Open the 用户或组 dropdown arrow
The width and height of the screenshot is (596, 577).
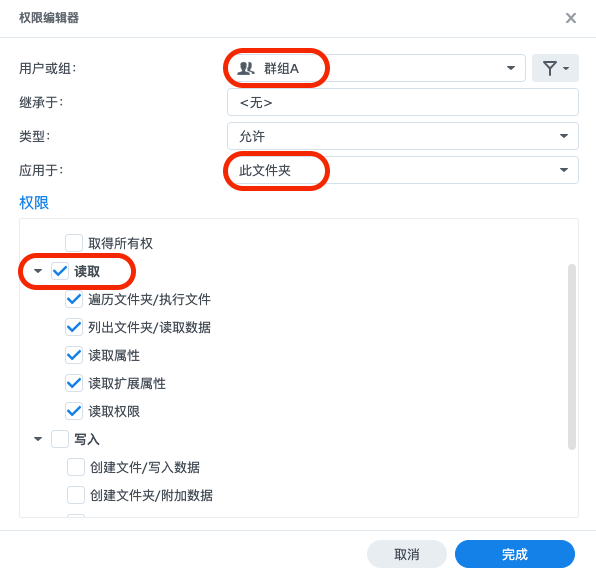[511, 68]
